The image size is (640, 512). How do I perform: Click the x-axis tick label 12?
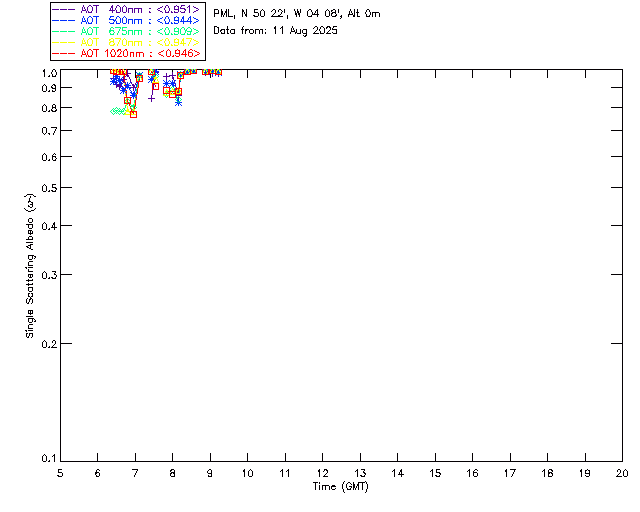point(322,473)
